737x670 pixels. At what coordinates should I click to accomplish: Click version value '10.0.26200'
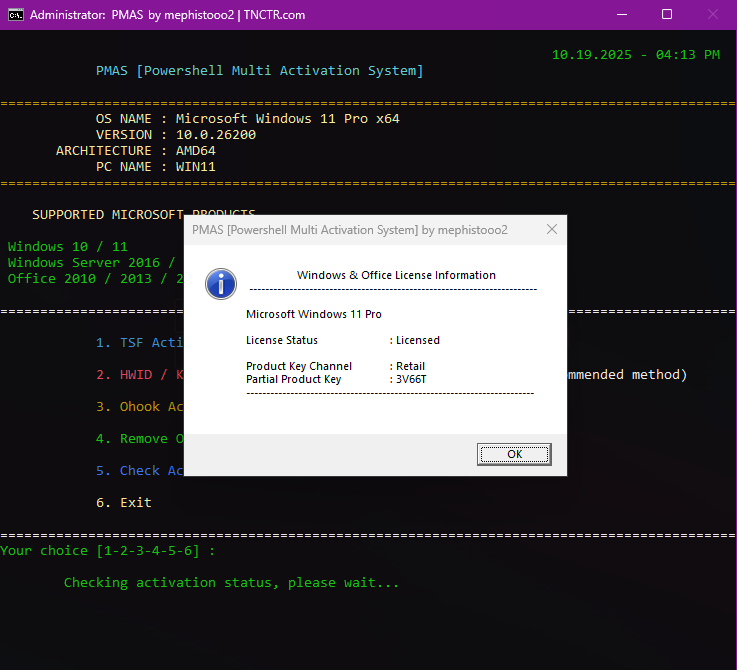pyautogui.click(x=216, y=135)
